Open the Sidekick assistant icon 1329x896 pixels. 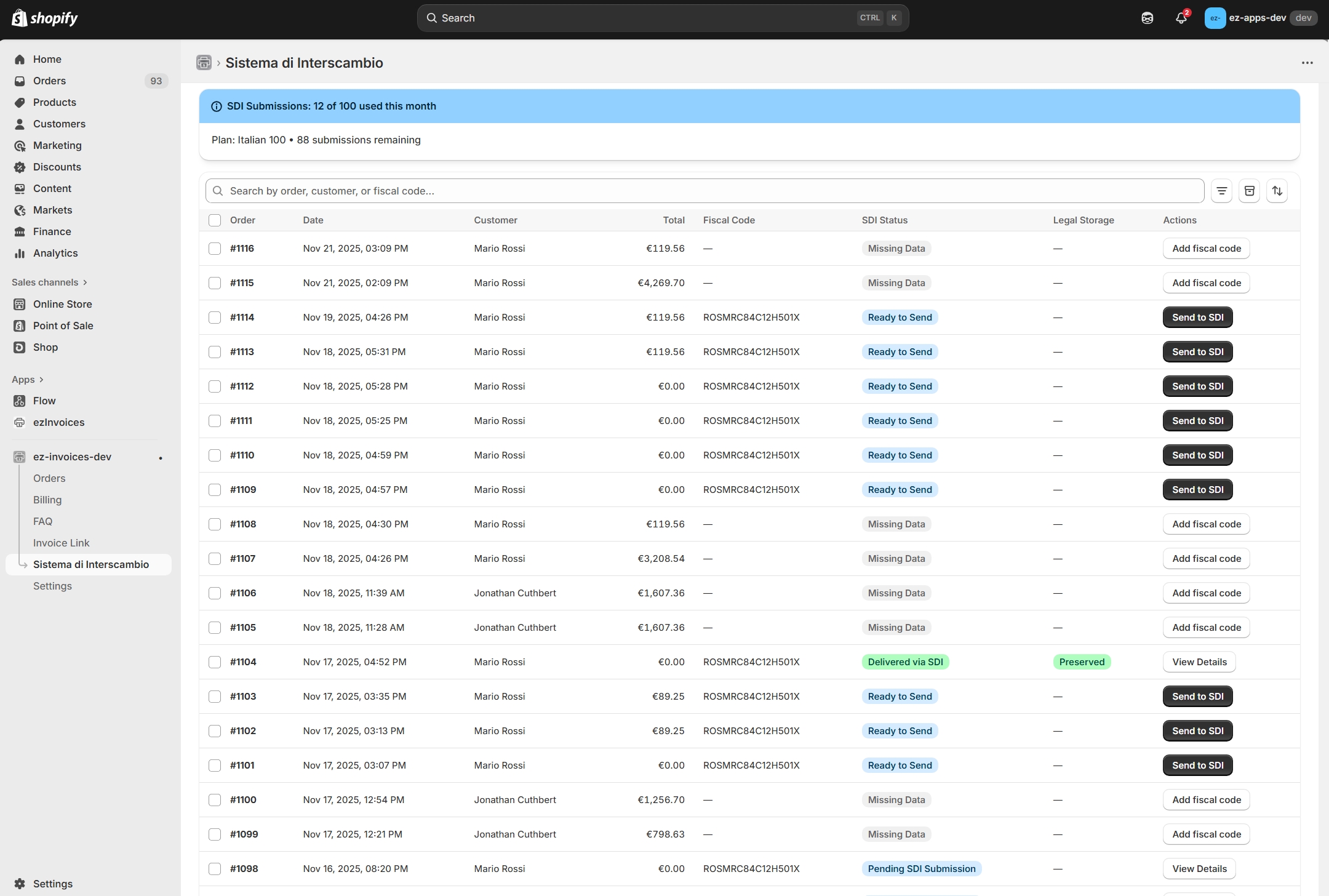click(x=1147, y=18)
